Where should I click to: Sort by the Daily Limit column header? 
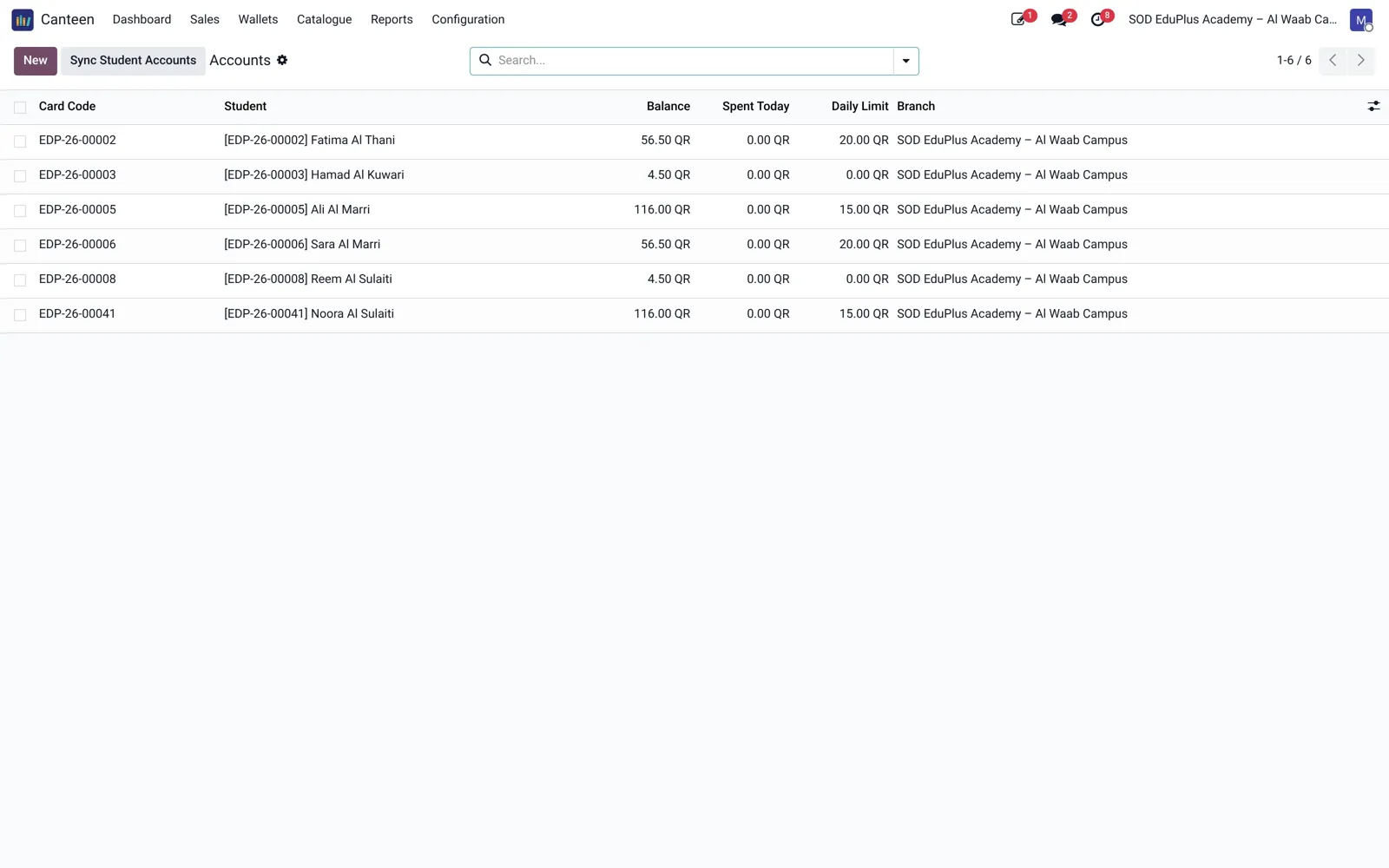click(859, 106)
